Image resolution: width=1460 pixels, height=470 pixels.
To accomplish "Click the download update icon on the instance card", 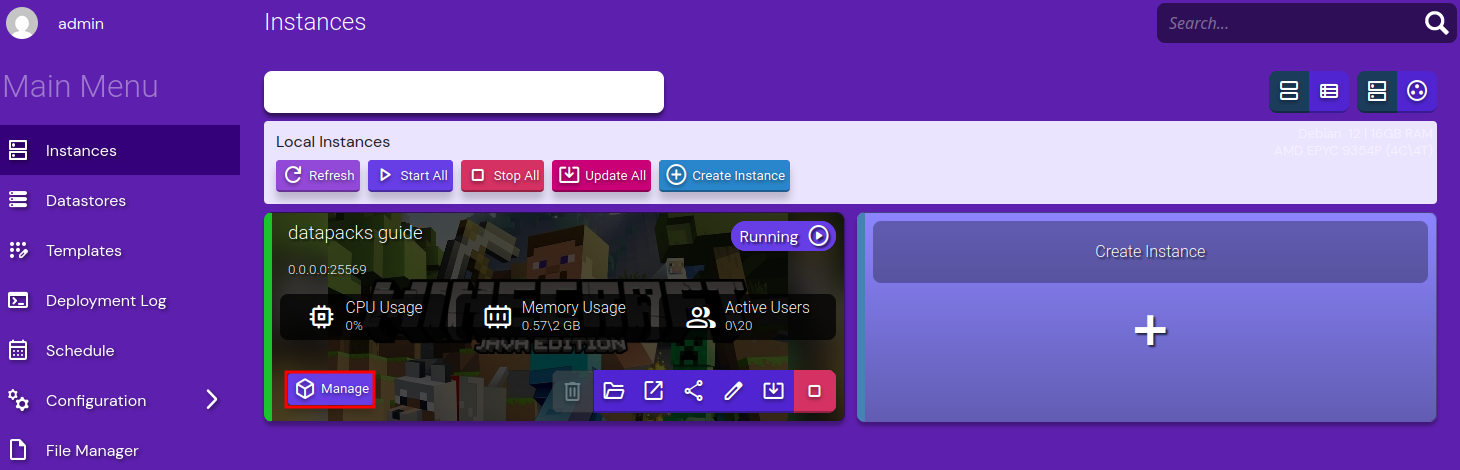I will click(x=774, y=391).
